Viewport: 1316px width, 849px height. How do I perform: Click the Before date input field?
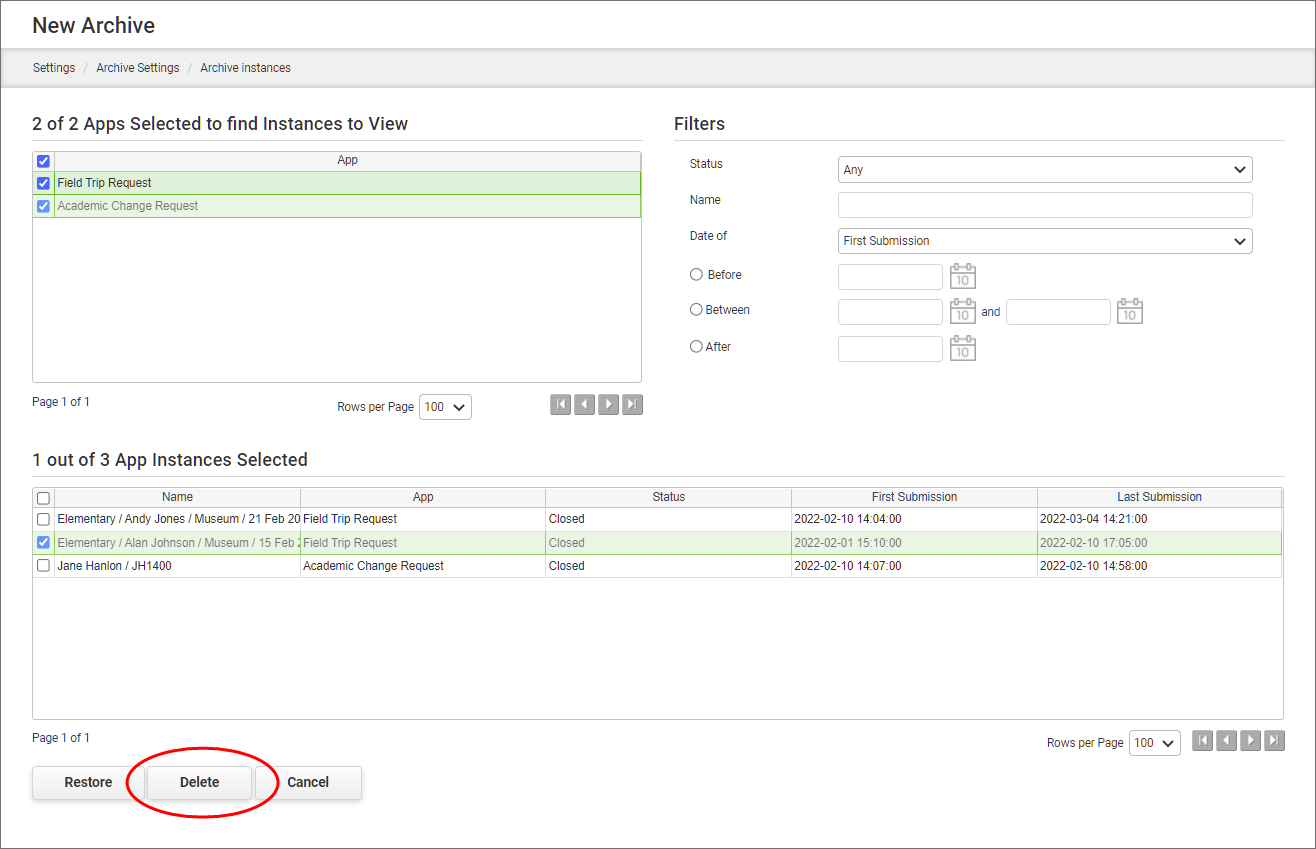coord(890,277)
